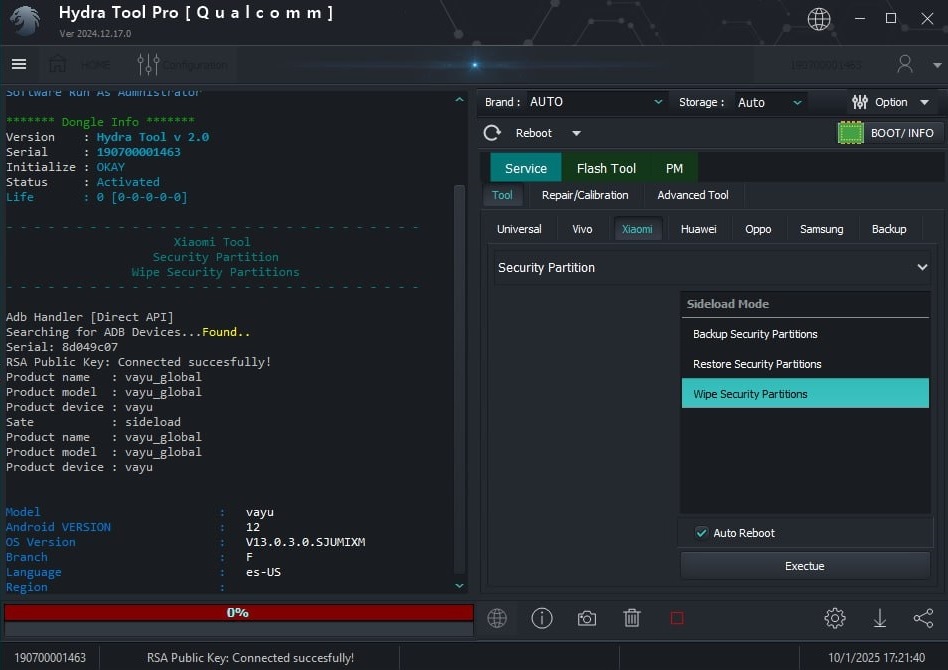This screenshot has width=948, height=670.
Task: Open the Brand AUTO dropdown
Action: (596, 102)
